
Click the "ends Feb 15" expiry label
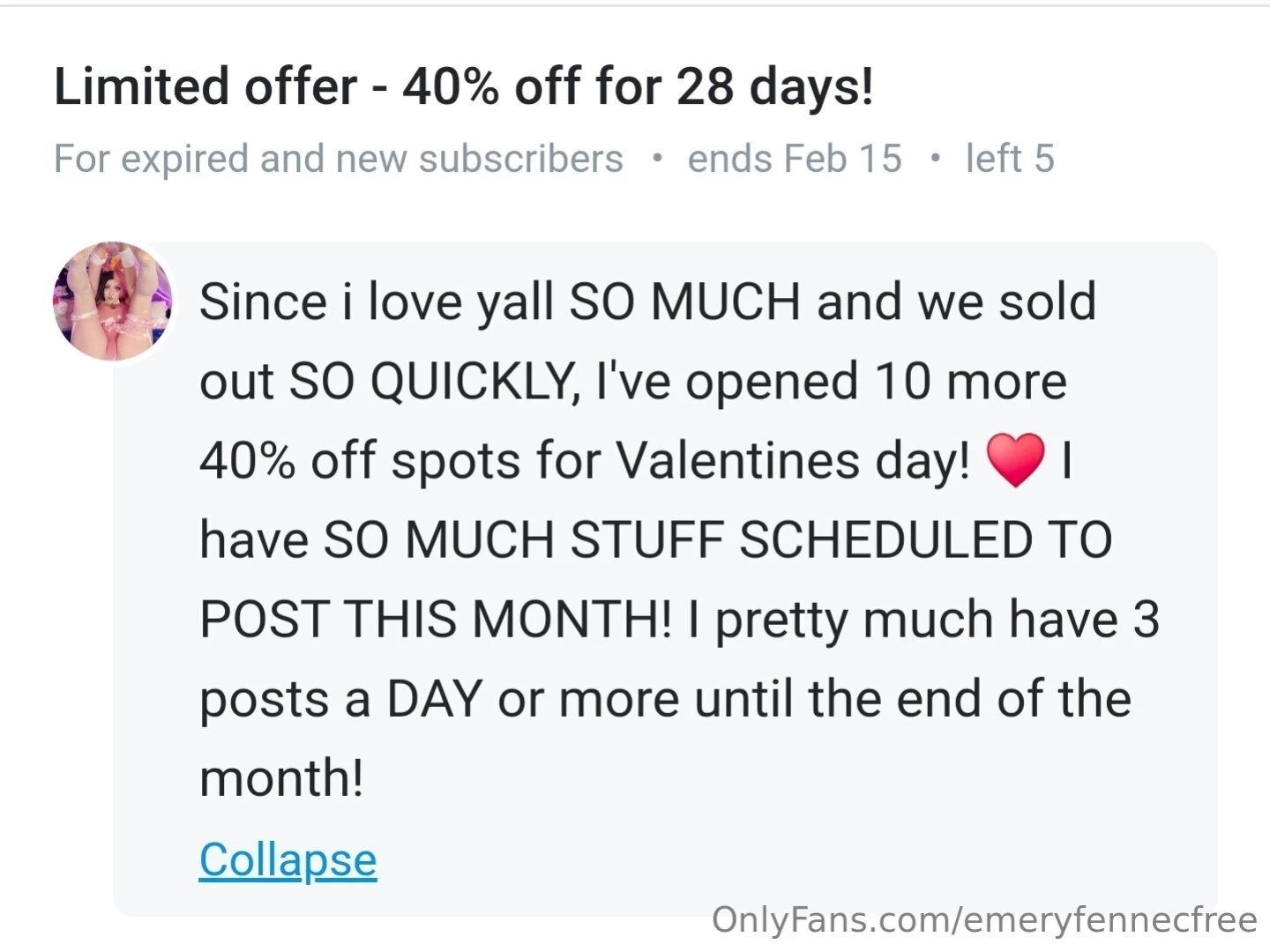point(794,159)
